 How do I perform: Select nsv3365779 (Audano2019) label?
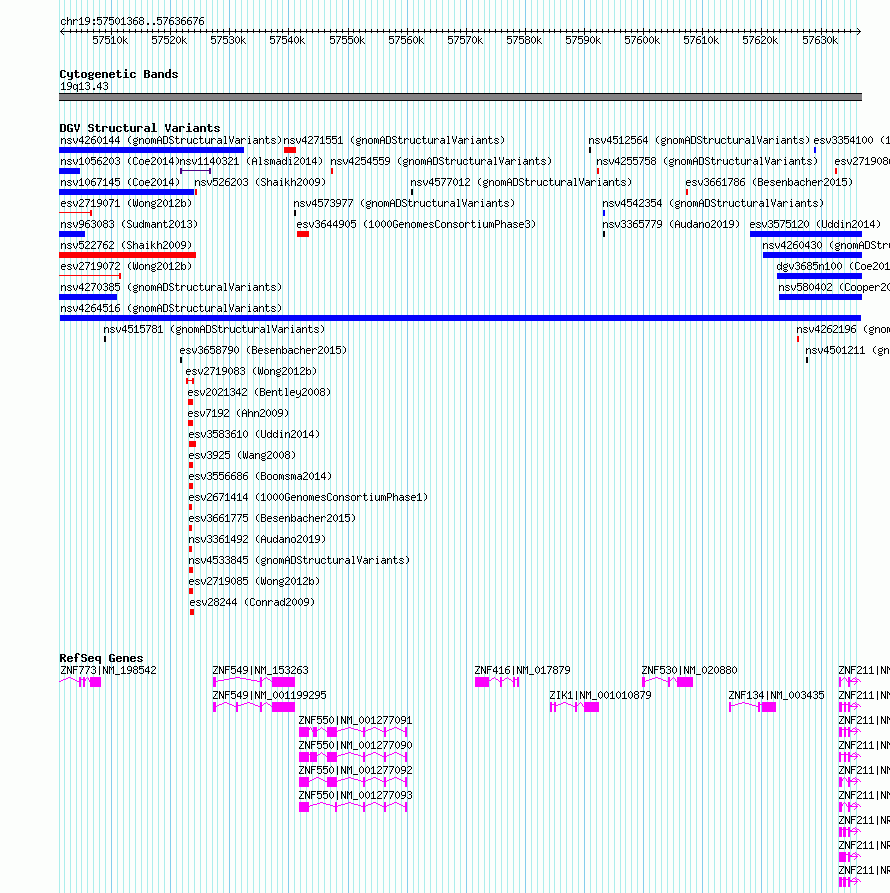pos(671,224)
